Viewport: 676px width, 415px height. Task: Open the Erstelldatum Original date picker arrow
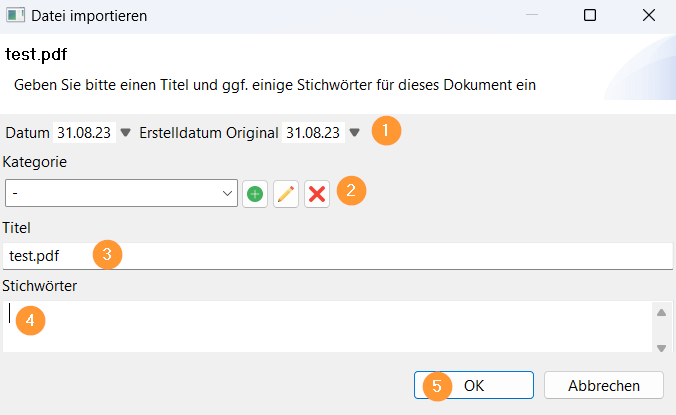click(354, 132)
